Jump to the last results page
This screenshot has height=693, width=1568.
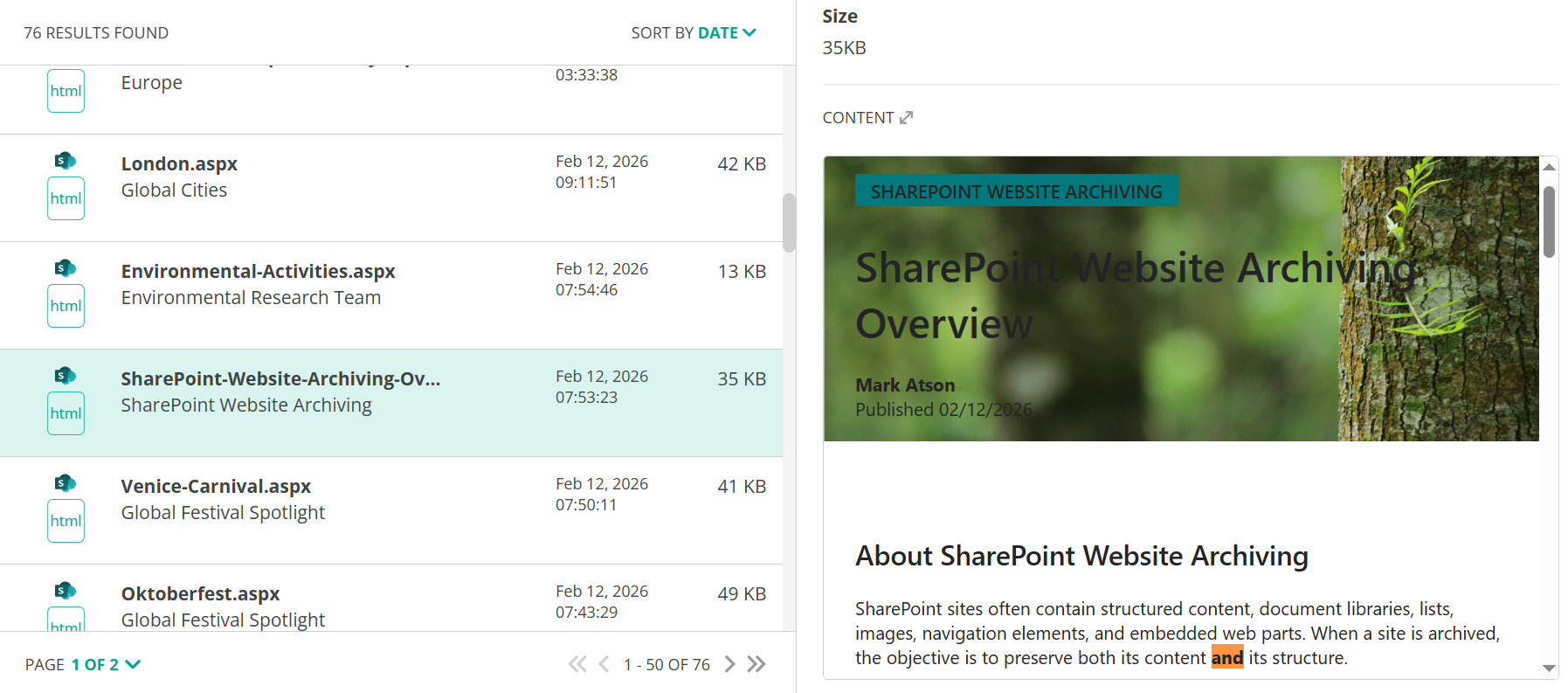[x=756, y=664]
